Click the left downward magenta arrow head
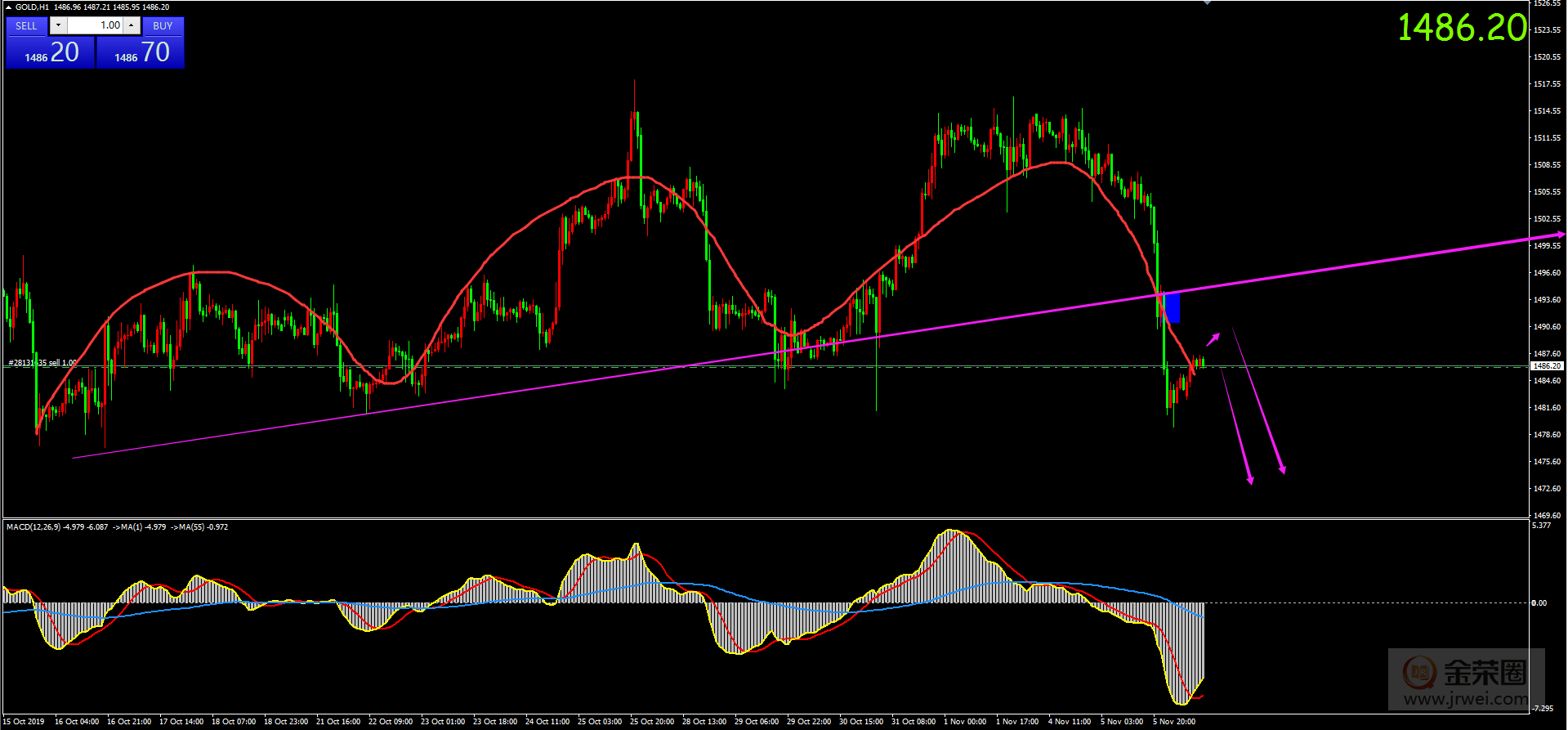This screenshot has width=1568, height=730. pyautogui.click(x=1249, y=479)
